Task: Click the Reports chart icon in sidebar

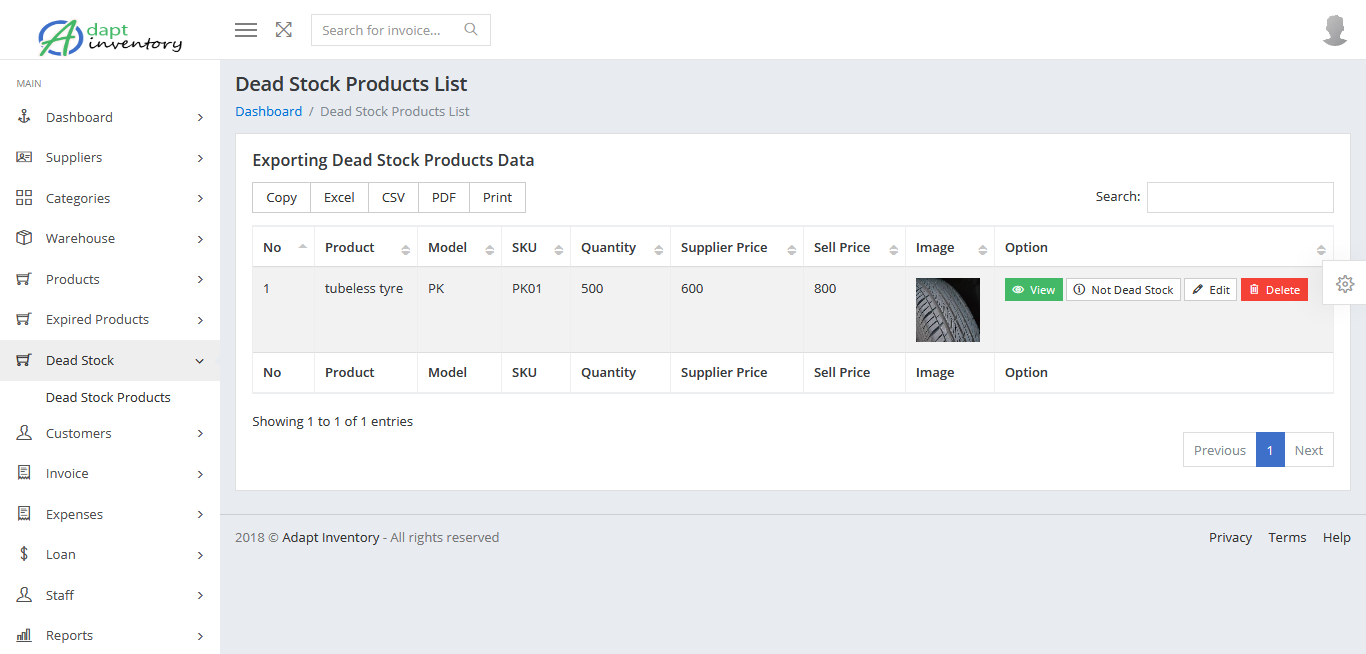Action: tap(23, 635)
